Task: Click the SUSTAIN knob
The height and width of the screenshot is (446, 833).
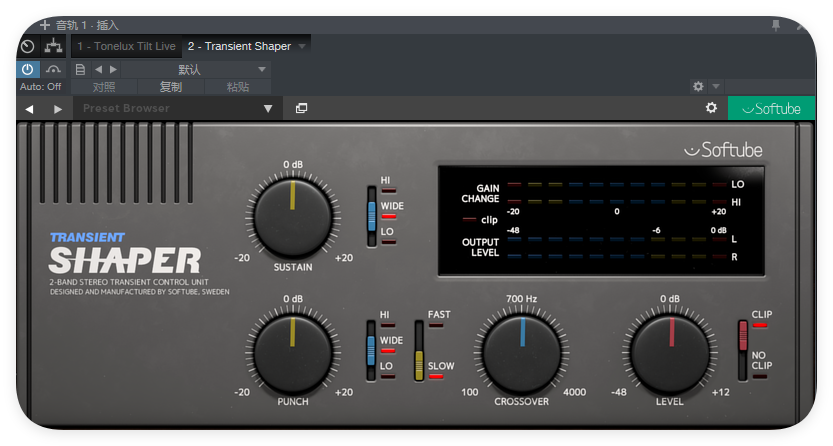Action: [293, 217]
